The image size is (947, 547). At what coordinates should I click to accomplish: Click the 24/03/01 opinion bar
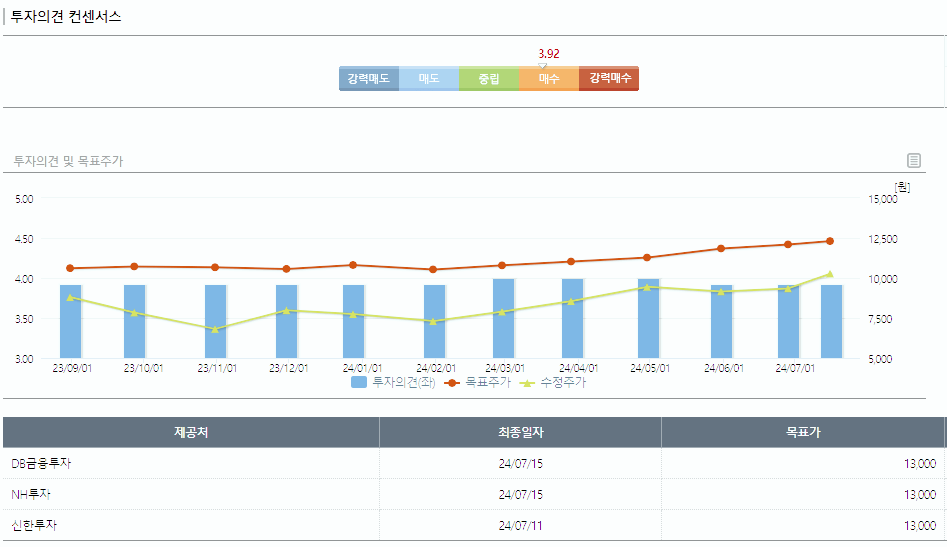[504, 319]
